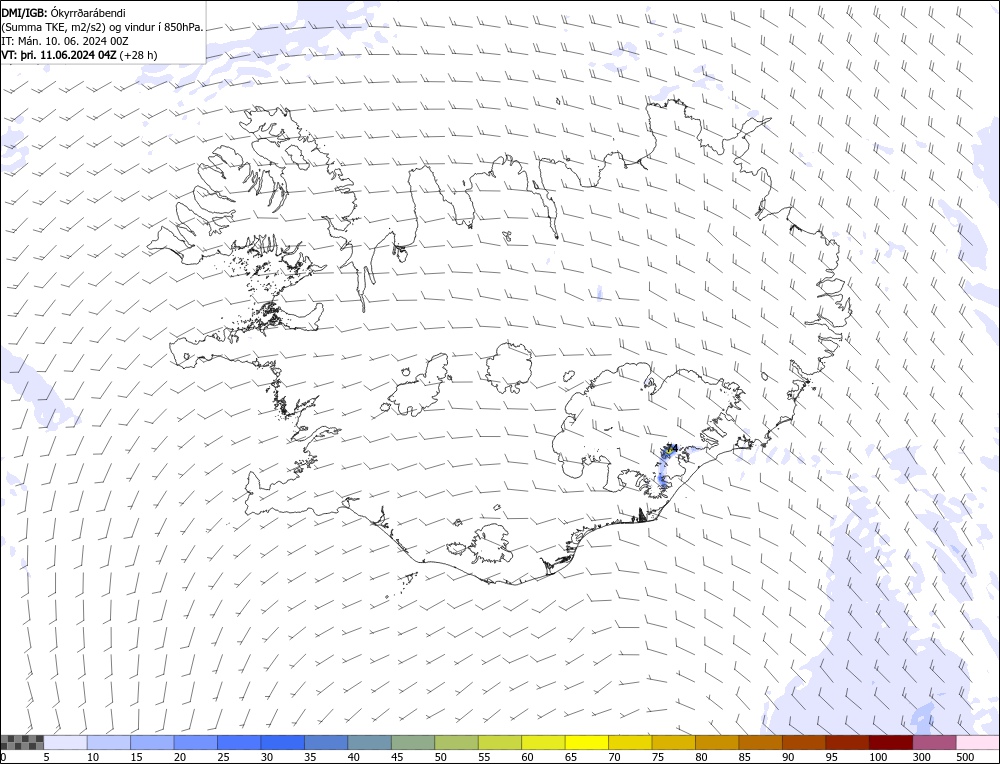1000x764 pixels.
Task: Select the bright yellow 65–70 legend swatch
Action: tap(587, 742)
